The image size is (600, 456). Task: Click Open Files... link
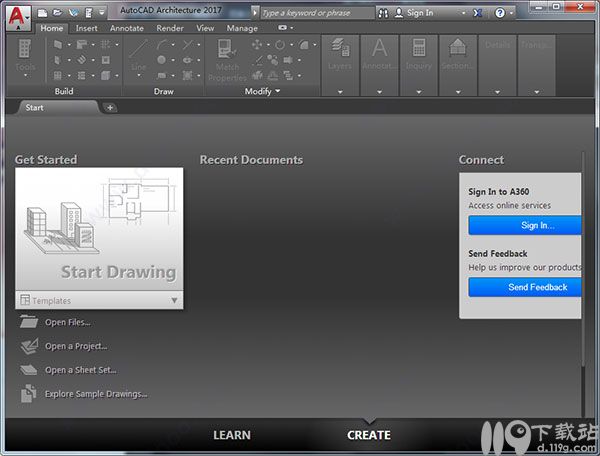[68, 322]
